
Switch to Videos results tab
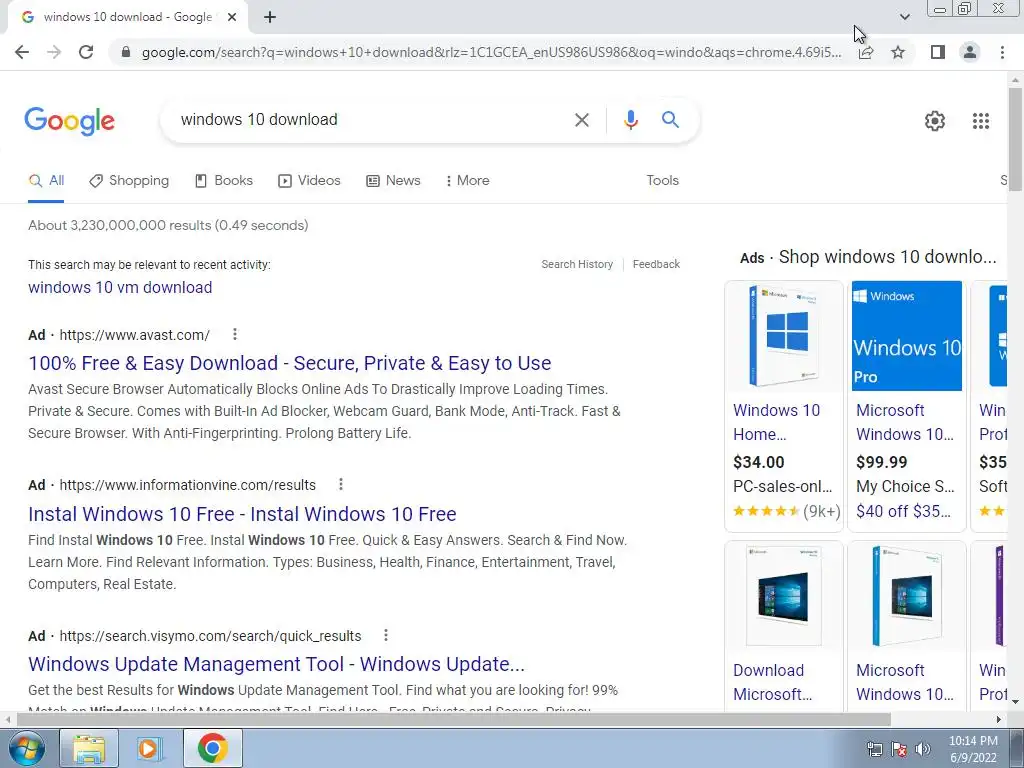coord(310,181)
